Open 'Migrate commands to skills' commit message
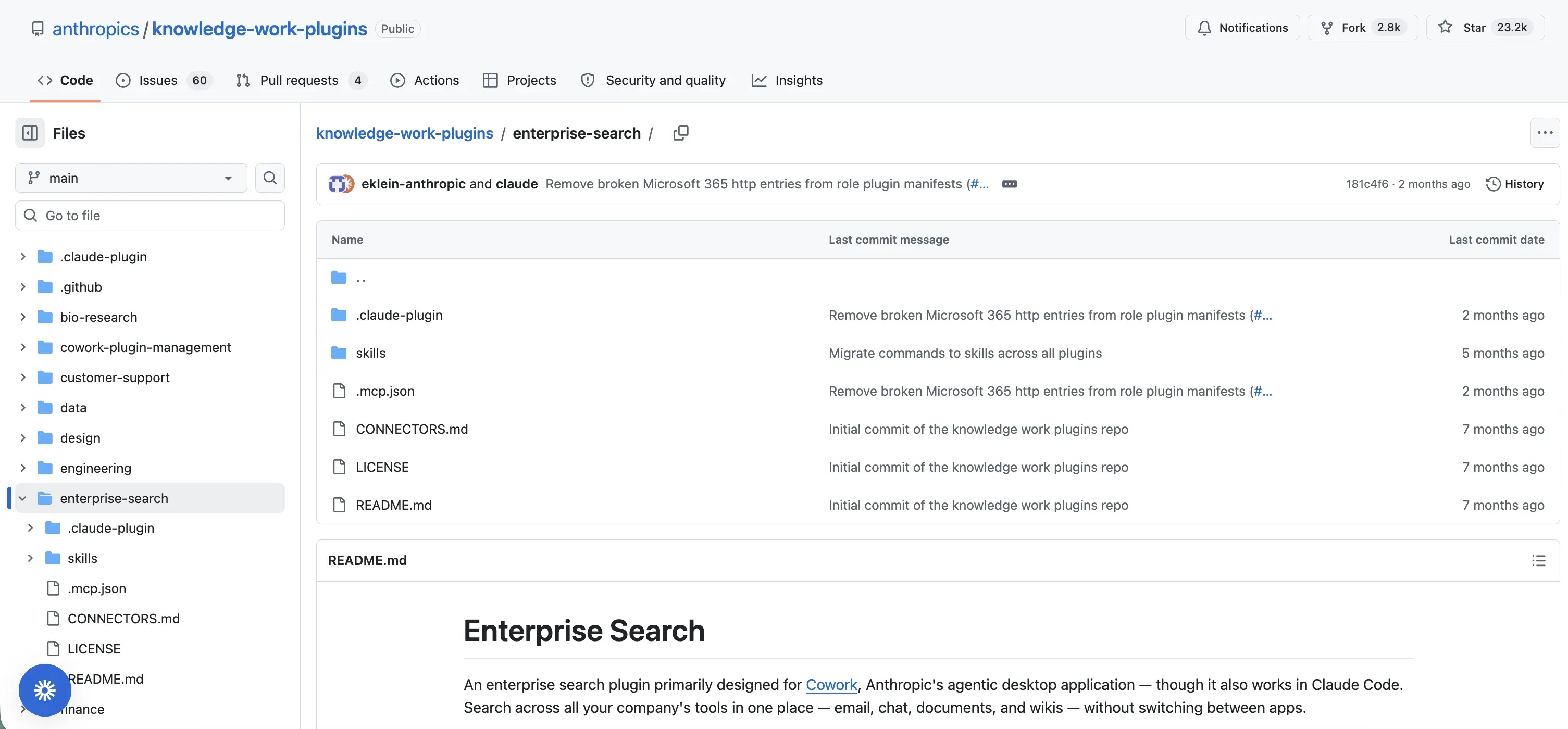 (x=965, y=353)
